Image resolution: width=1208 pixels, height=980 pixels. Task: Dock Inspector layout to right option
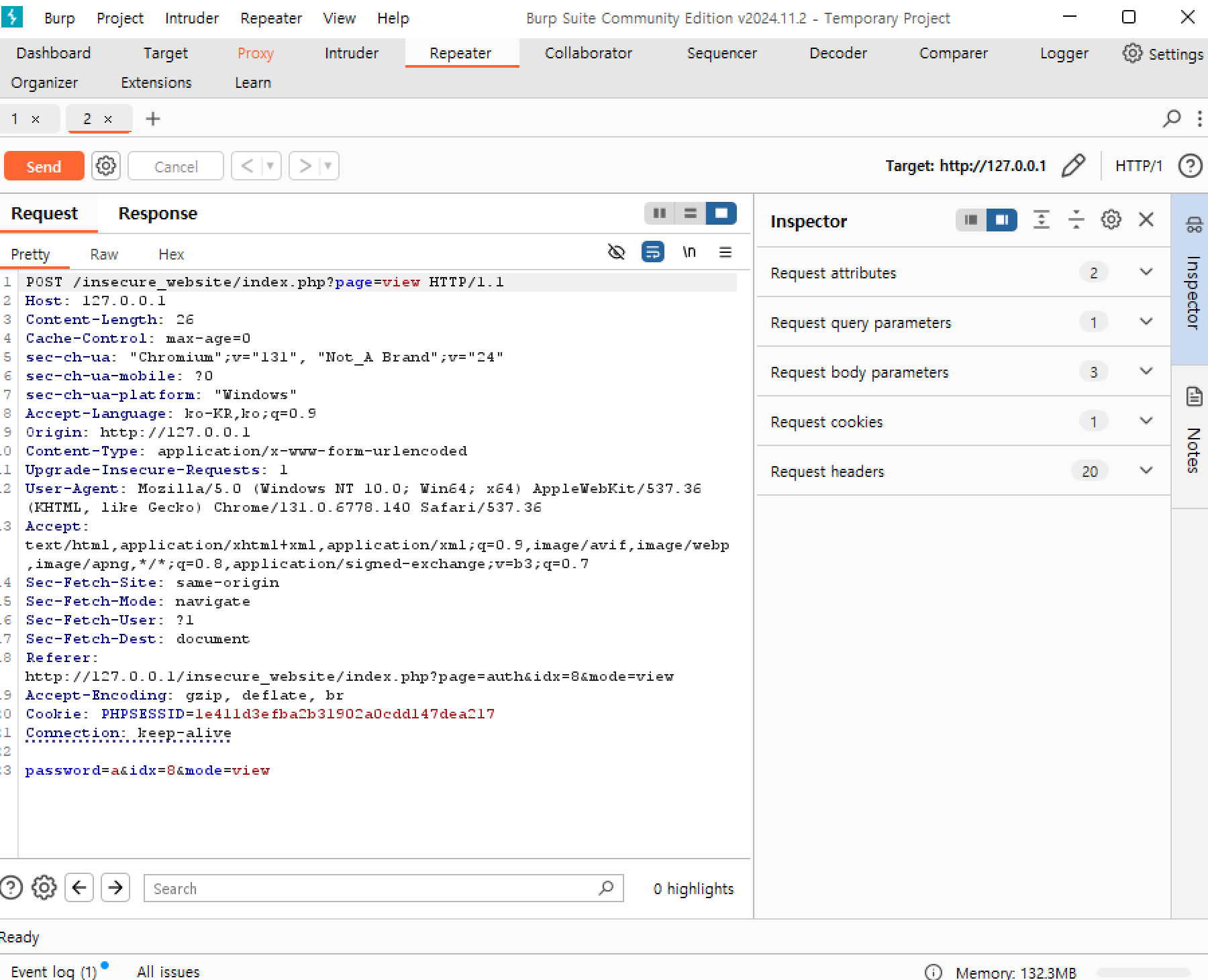click(x=1002, y=220)
